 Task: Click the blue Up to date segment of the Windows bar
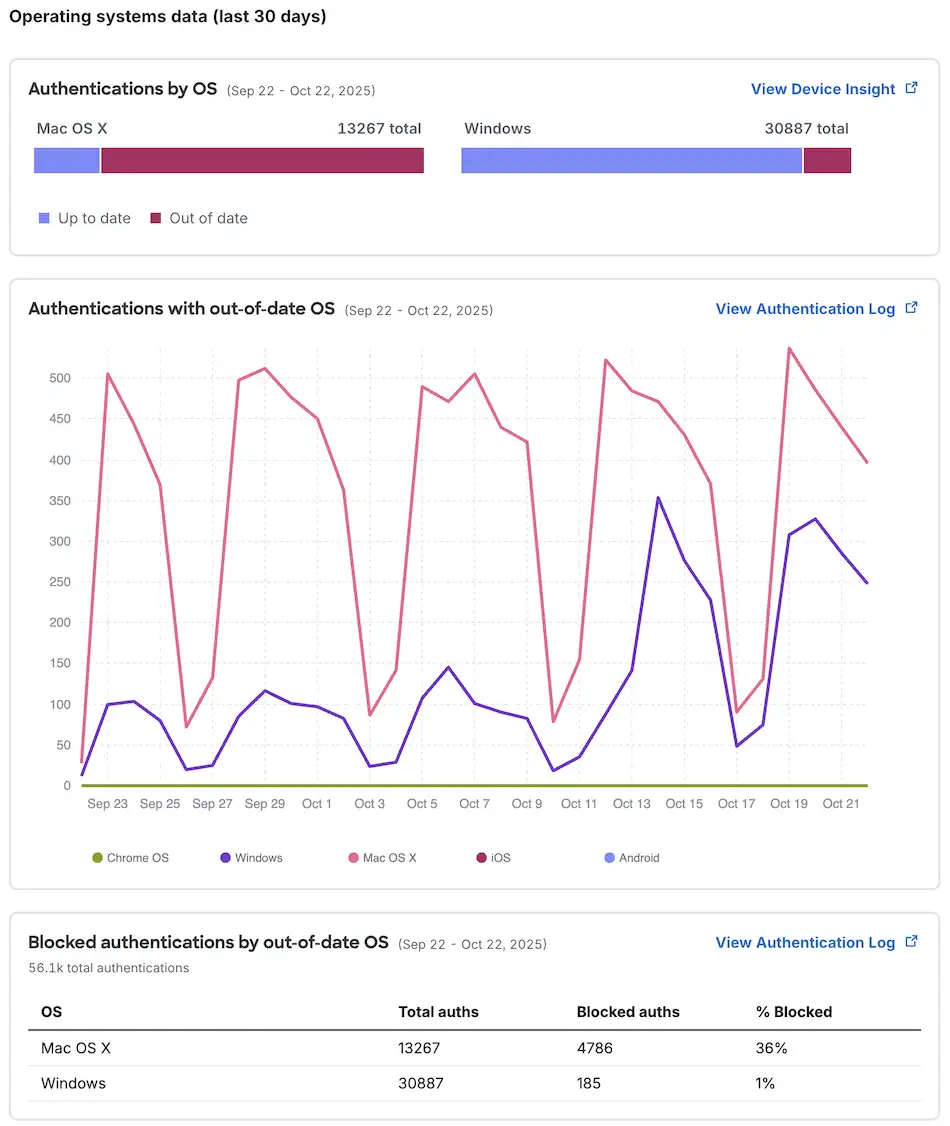tap(630, 160)
